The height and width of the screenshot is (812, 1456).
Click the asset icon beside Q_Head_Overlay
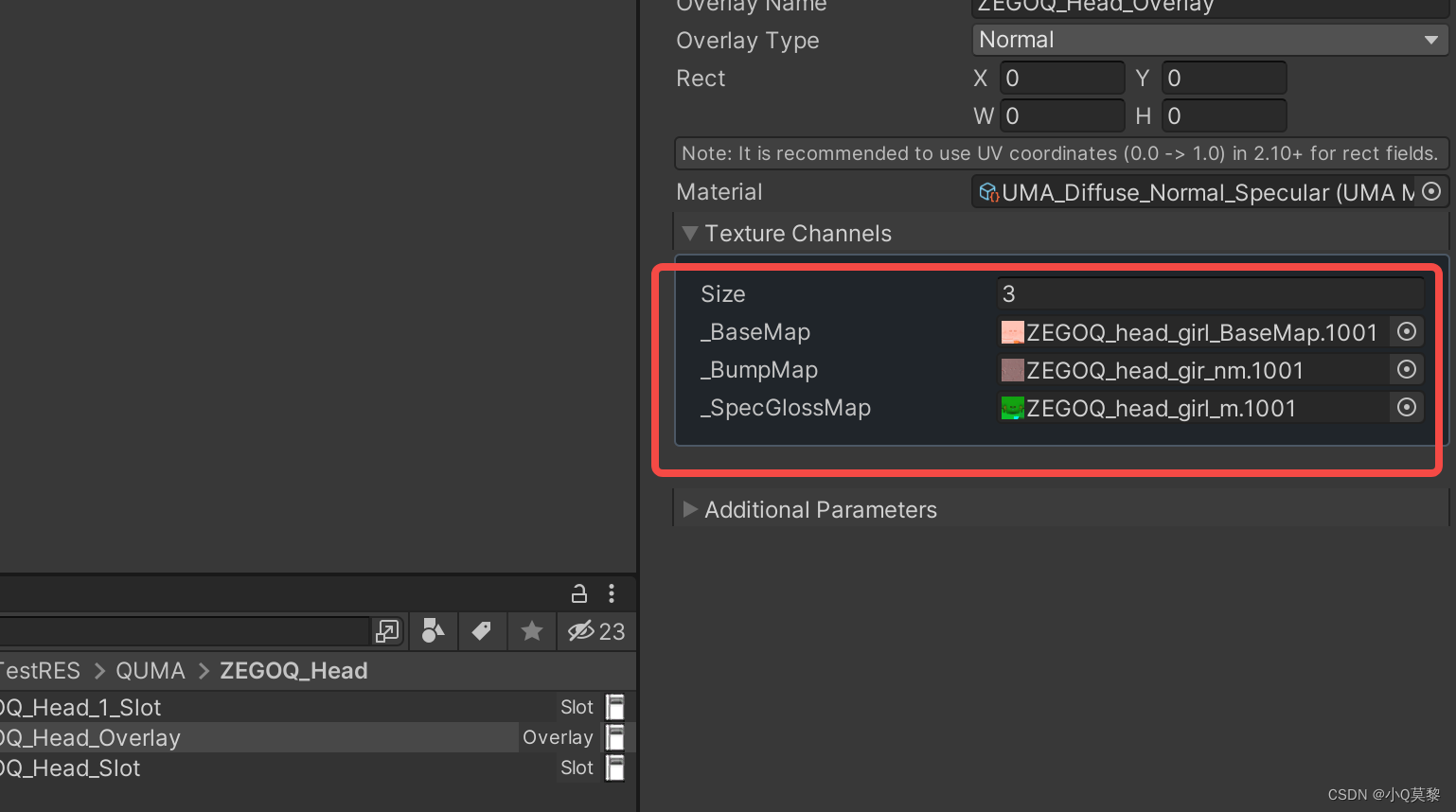pyautogui.click(x=614, y=737)
